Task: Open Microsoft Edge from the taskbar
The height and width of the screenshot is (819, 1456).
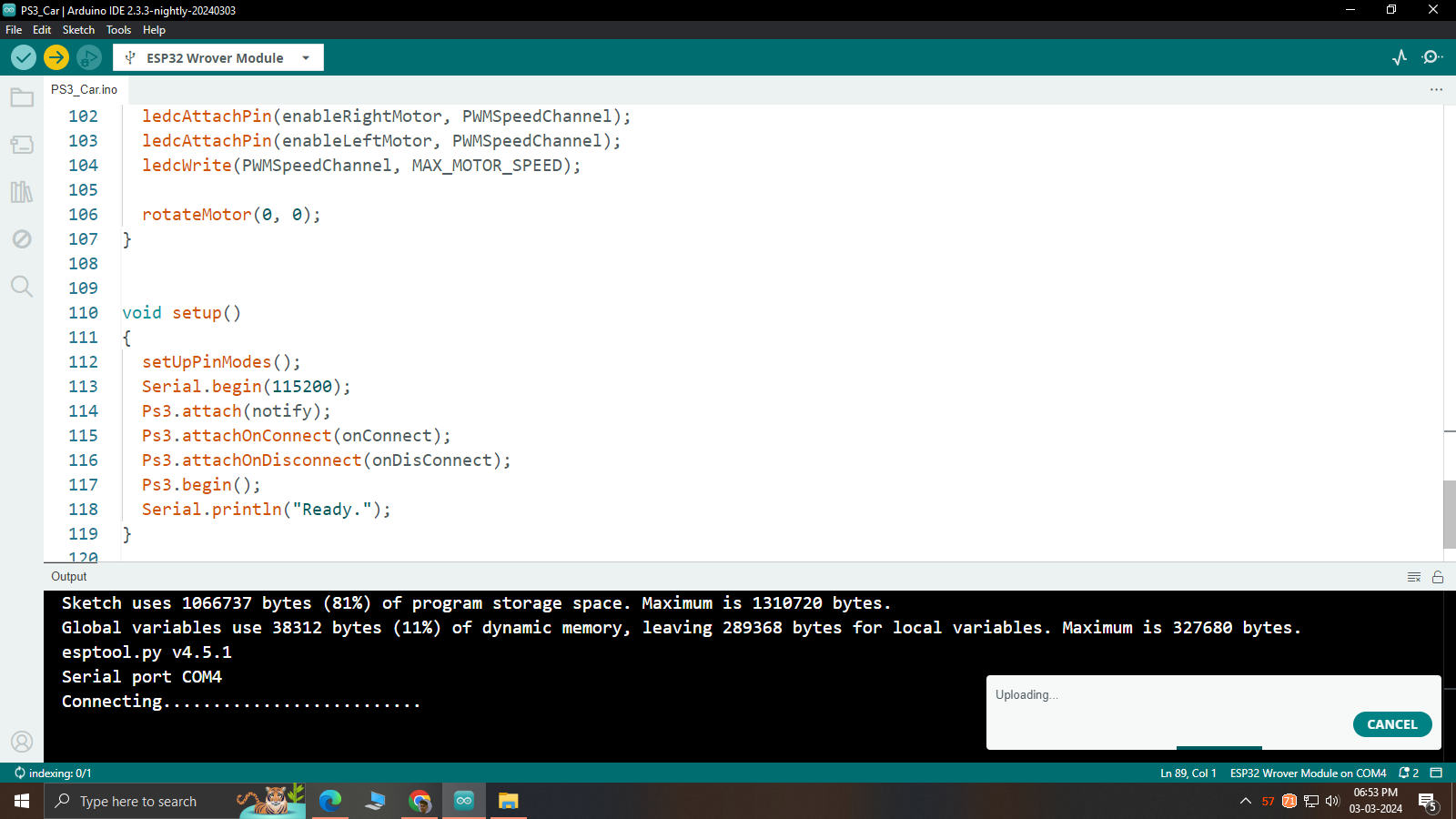Action: click(329, 801)
